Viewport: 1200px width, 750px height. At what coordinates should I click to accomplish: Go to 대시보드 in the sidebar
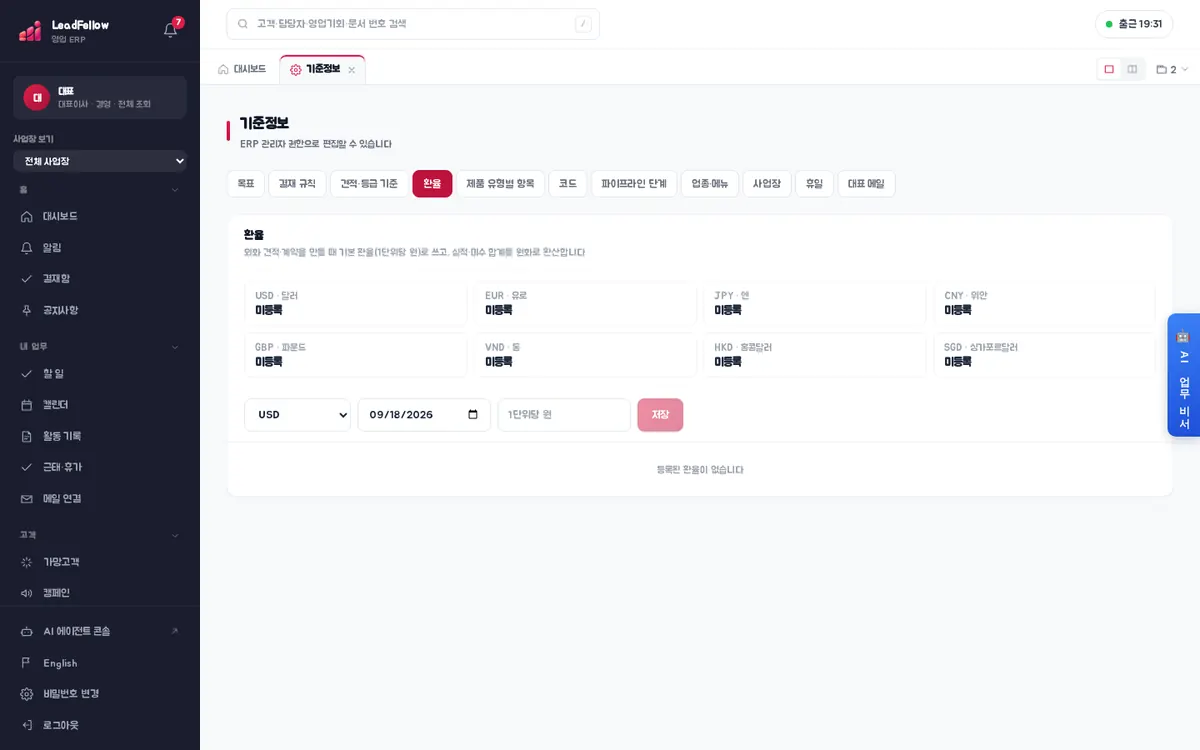pos(100,216)
